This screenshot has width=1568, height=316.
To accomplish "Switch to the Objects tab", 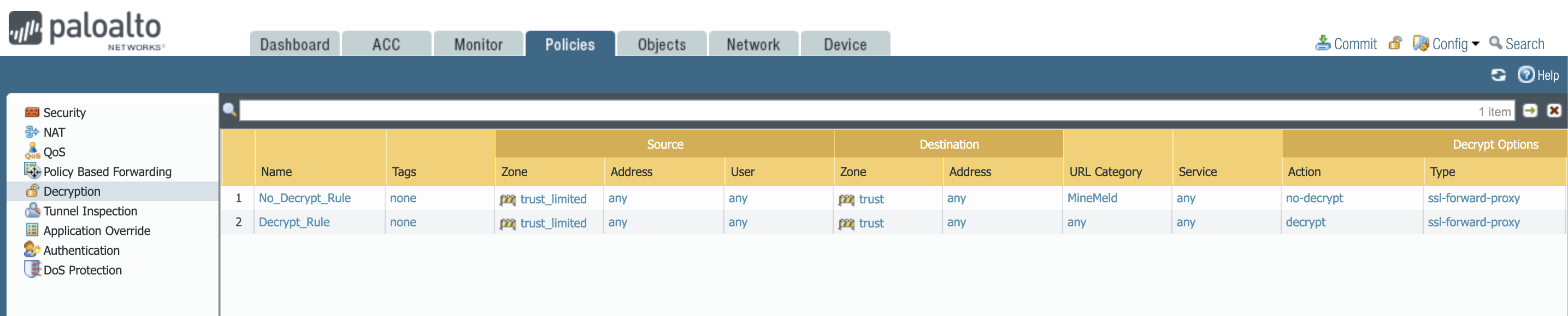I will pos(661,44).
